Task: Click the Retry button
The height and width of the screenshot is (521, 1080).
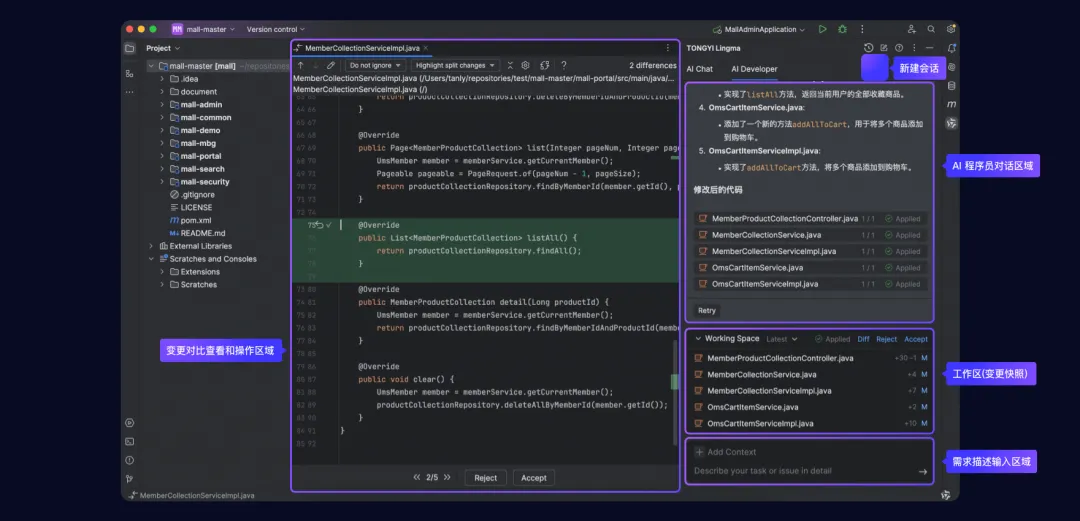Action: 707,311
